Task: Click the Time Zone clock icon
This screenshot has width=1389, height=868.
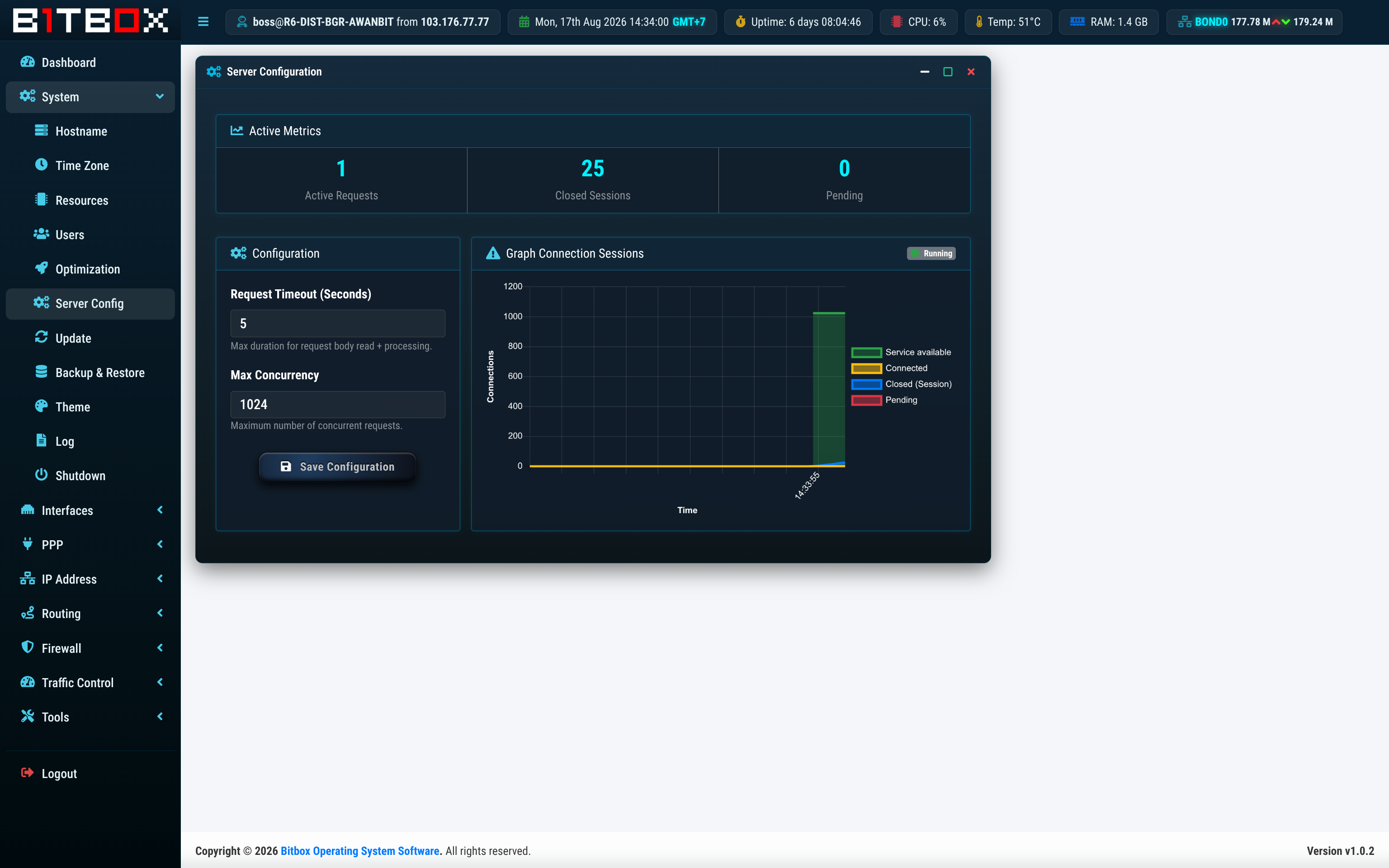Action: click(41, 165)
